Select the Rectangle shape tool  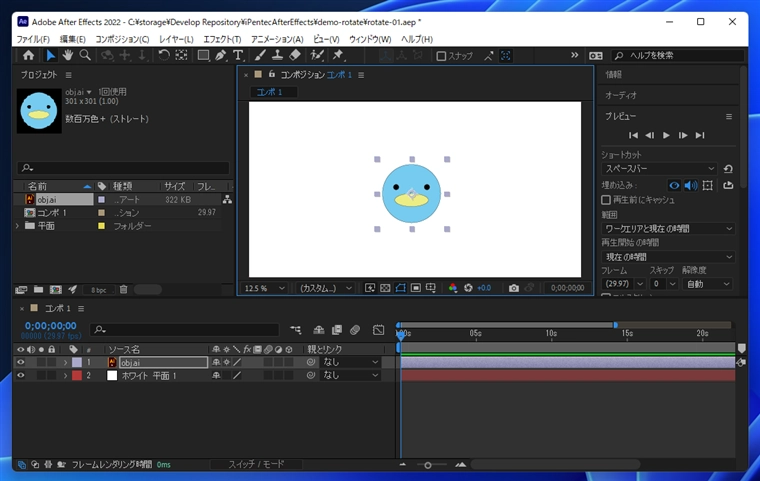point(203,55)
